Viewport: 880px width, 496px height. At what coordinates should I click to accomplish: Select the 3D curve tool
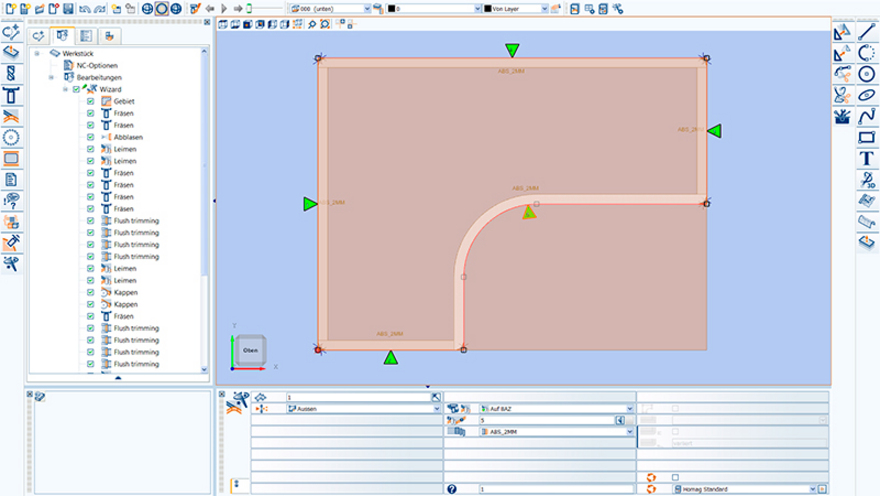click(867, 180)
